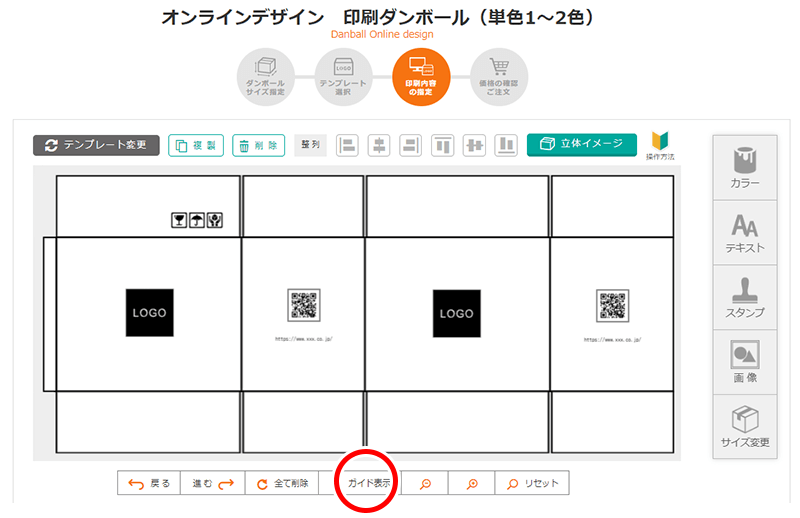Select the fragile glass handling mark
Image resolution: width=800 pixels, height=518 pixels.
pyautogui.click(x=179, y=220)
